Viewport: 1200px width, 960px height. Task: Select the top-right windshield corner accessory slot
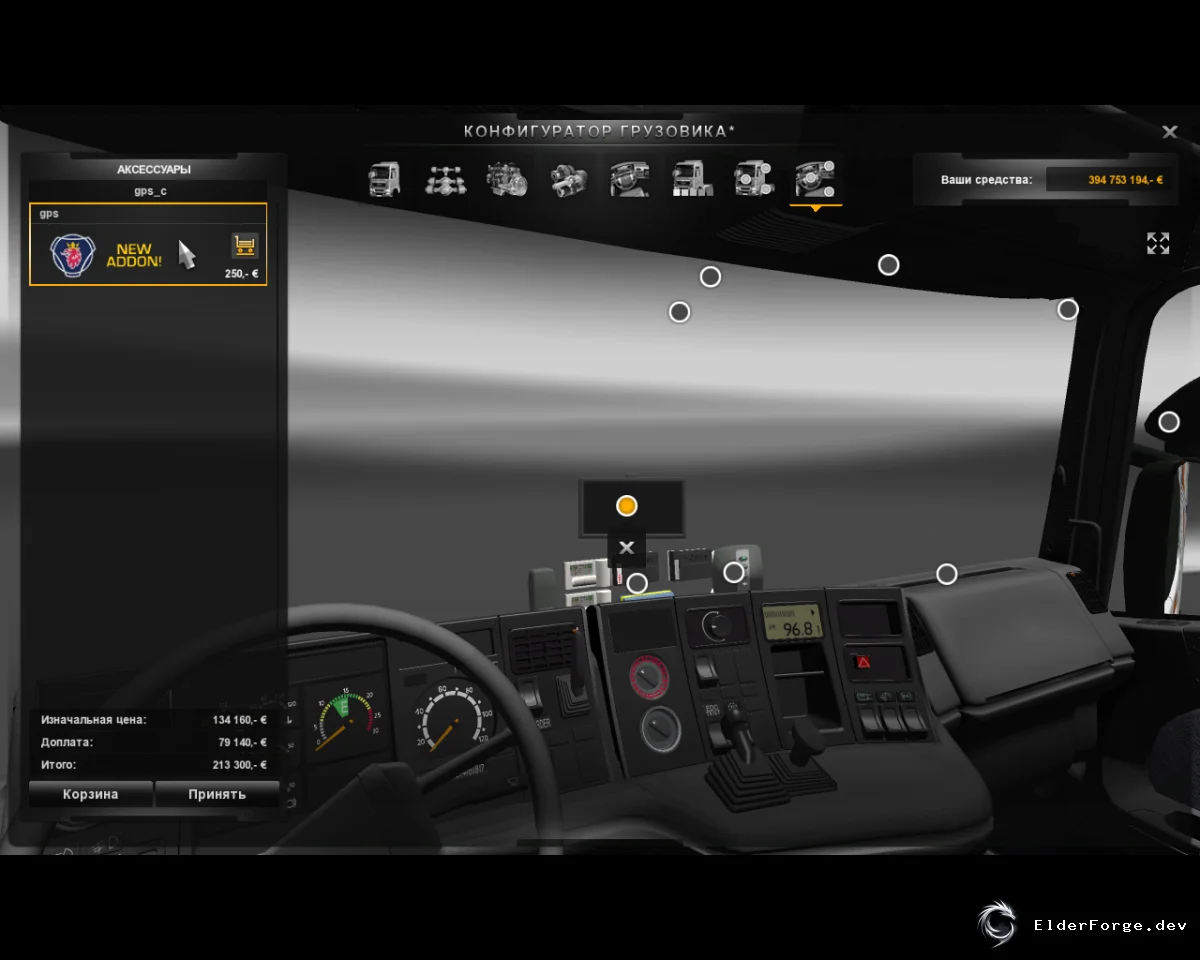pos(1068,310)
